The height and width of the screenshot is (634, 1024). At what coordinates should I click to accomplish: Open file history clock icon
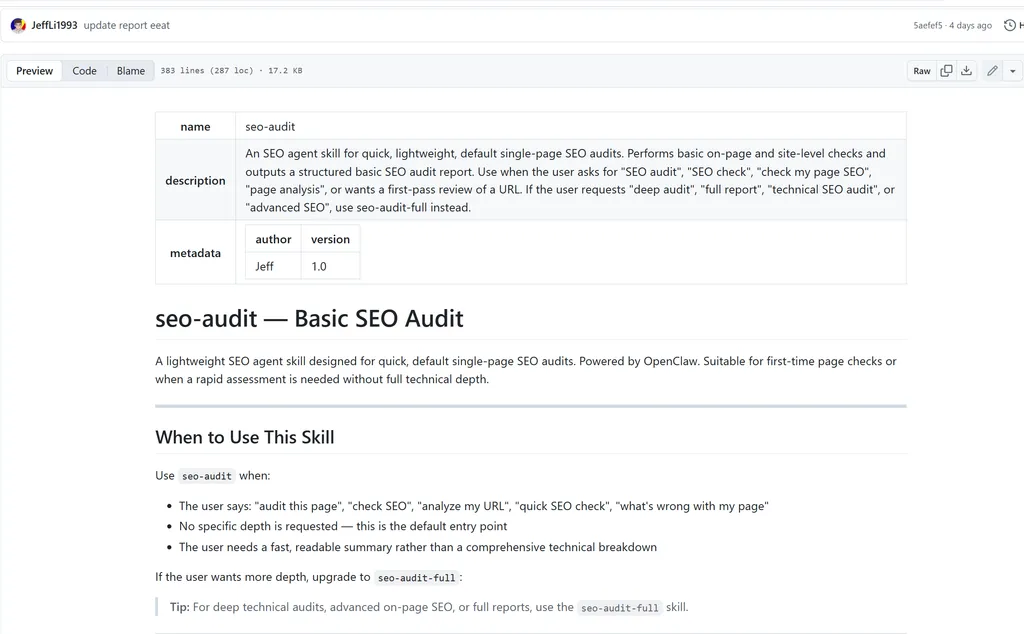point(1010,25)
